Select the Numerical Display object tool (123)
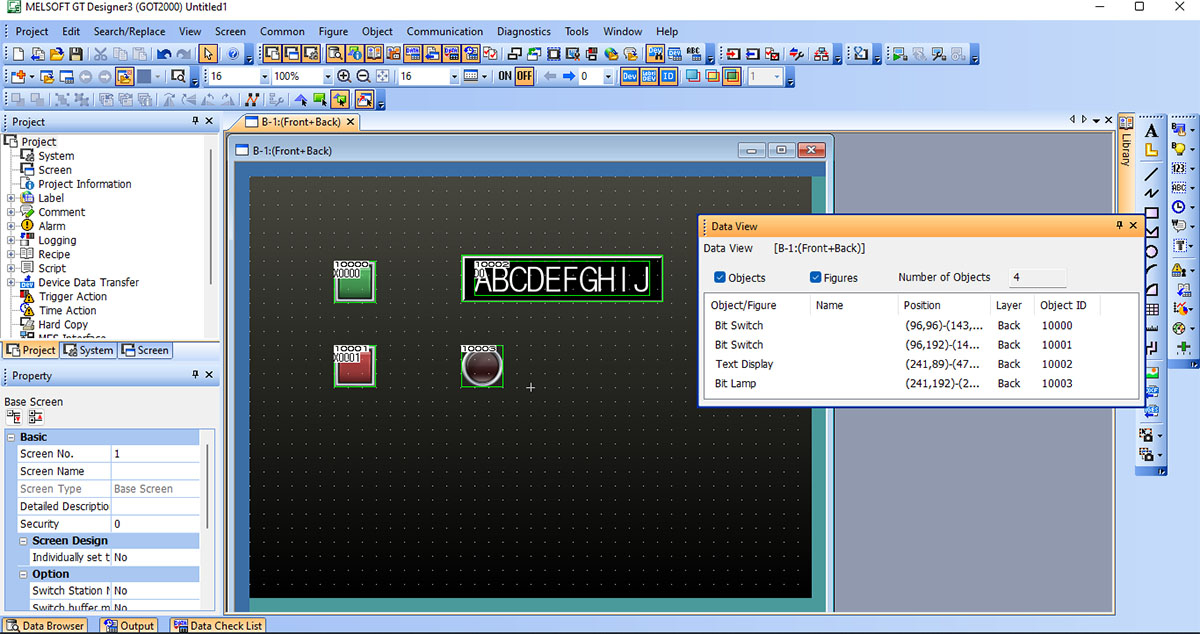Viewport: 1200px width, 634px height. click(x=1178, y=168)
